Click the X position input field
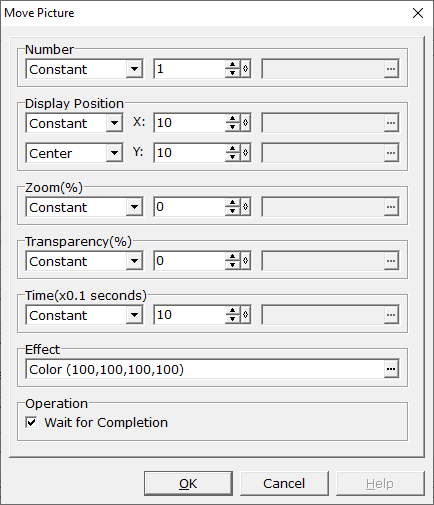Viewport: 434px width, 505px height. [189, 123]
